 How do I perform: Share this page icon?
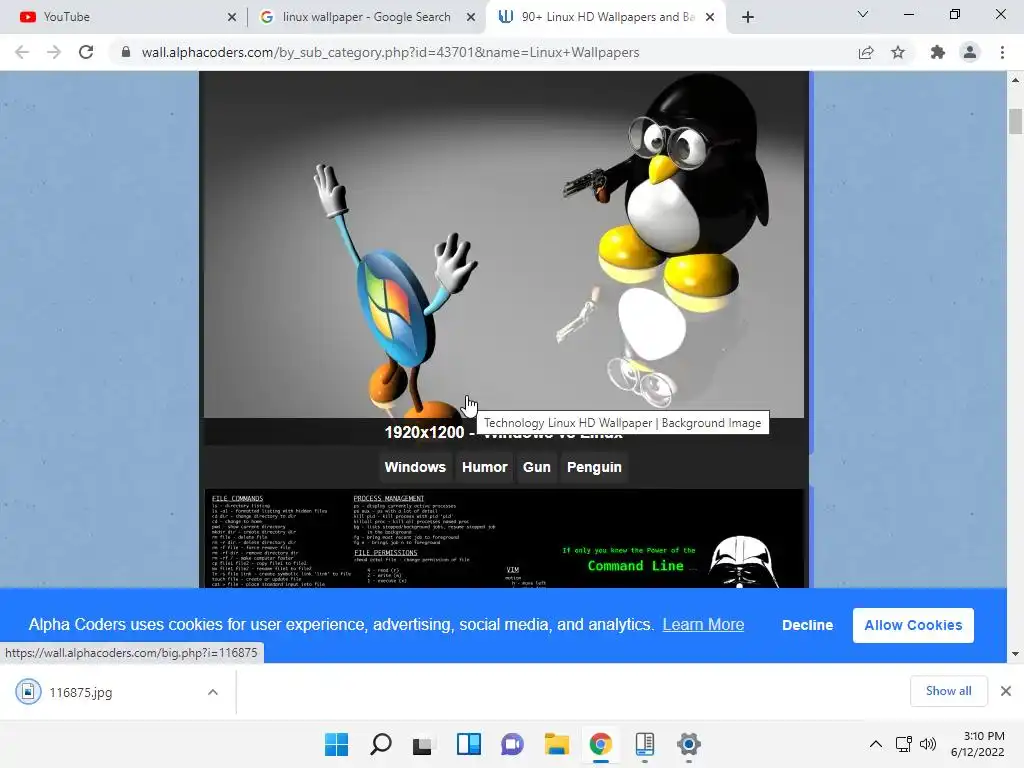866,52
